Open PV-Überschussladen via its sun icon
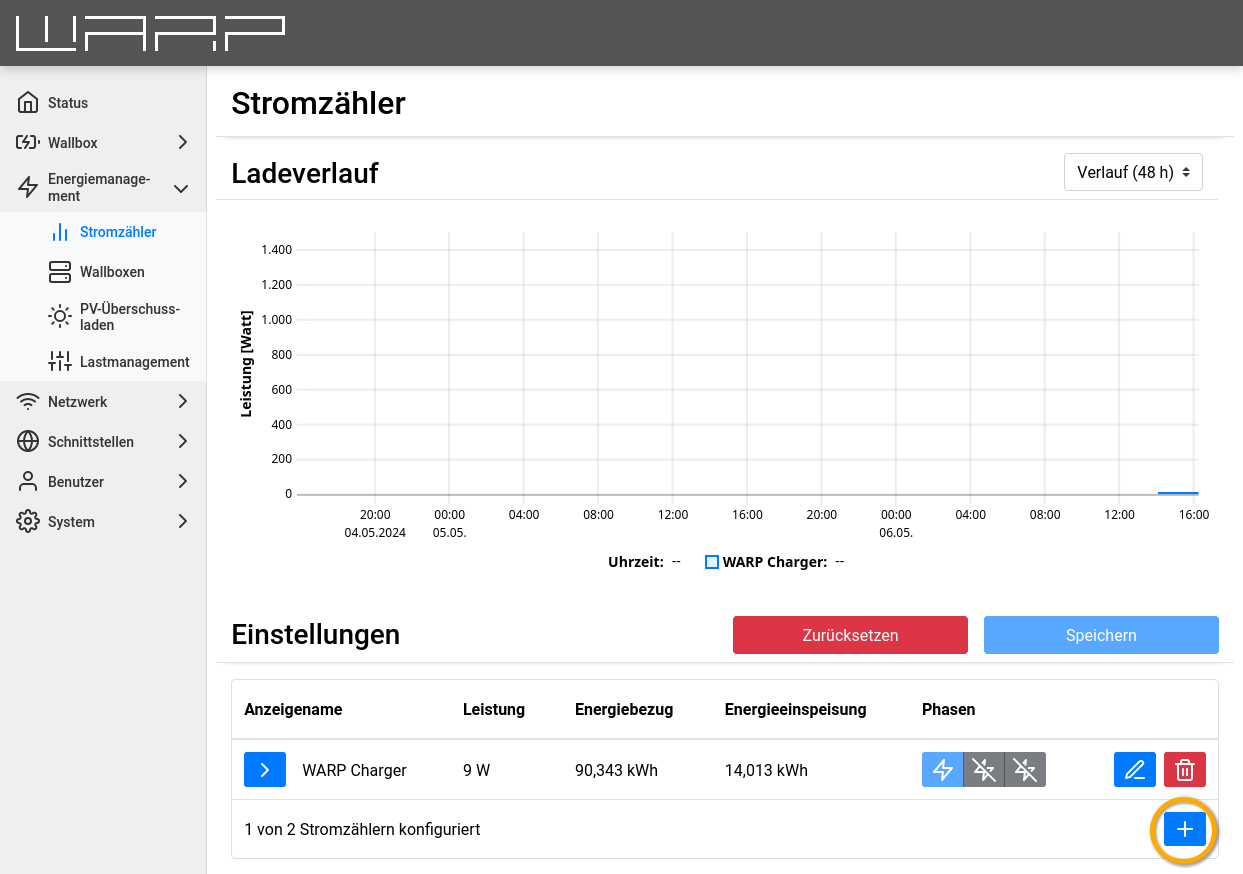The image size is (1243, 874). (61, 315)
